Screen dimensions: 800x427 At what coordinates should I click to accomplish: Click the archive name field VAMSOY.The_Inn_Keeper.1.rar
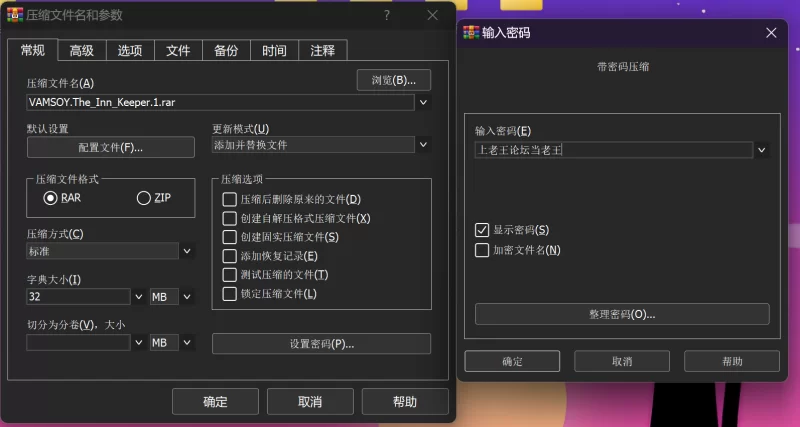click(x=220, y=103)
